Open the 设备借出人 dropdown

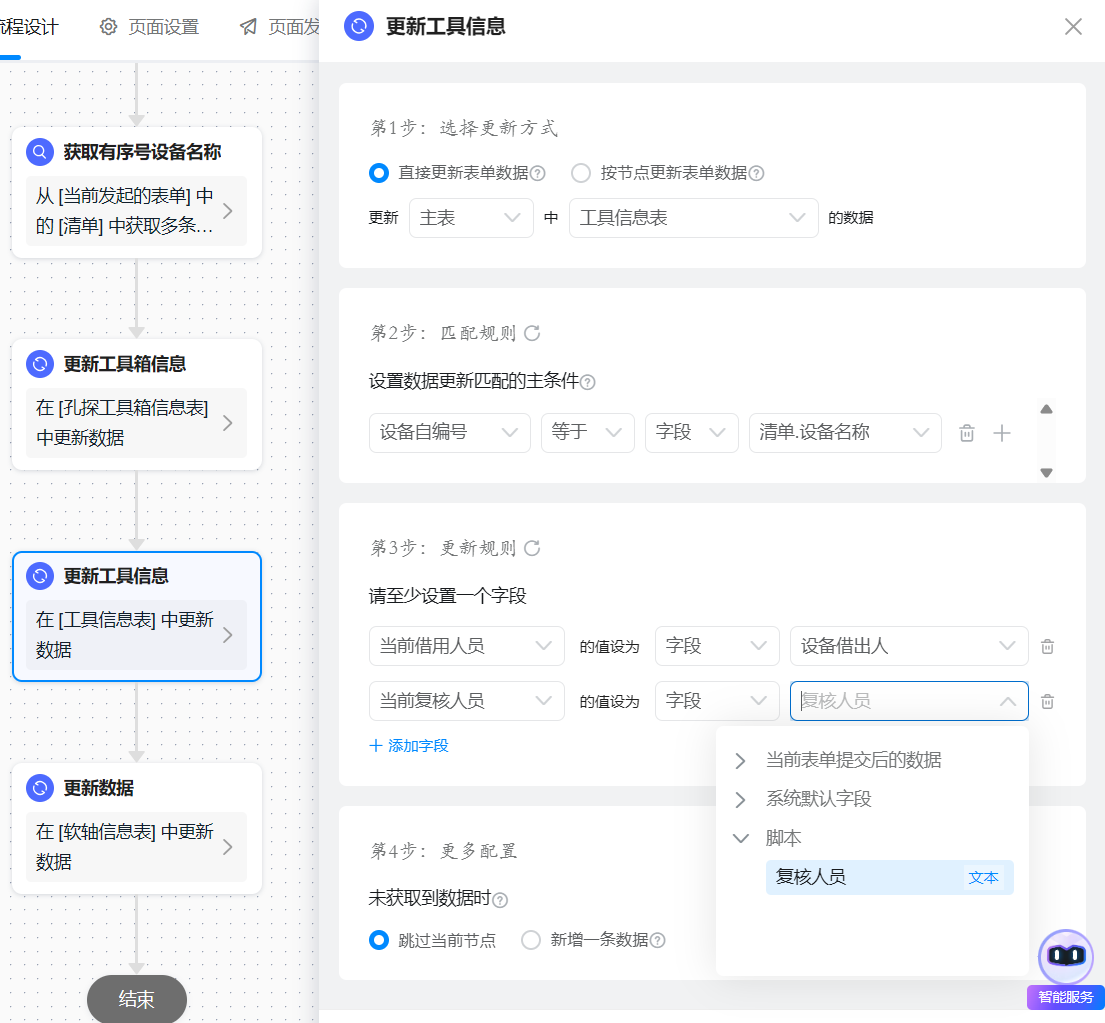click(x=909, y=646)
